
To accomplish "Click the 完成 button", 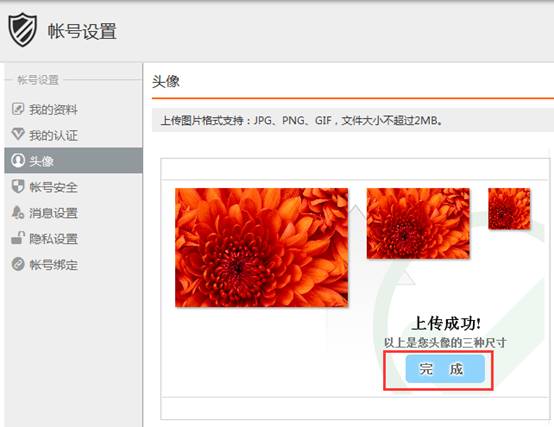I will (x=445, y=369).
